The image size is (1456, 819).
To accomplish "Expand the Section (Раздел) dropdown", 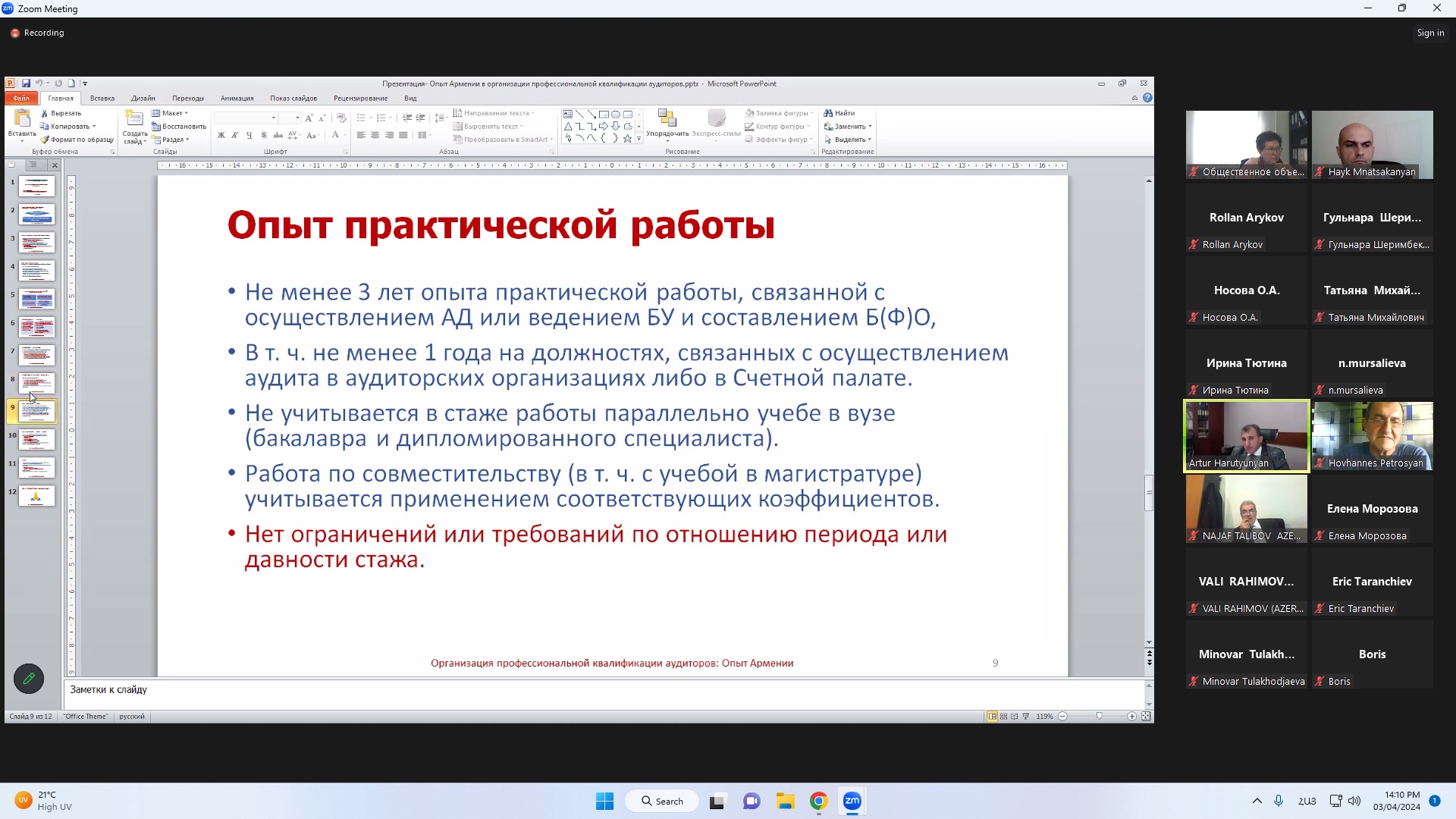I will pos(187,140).
